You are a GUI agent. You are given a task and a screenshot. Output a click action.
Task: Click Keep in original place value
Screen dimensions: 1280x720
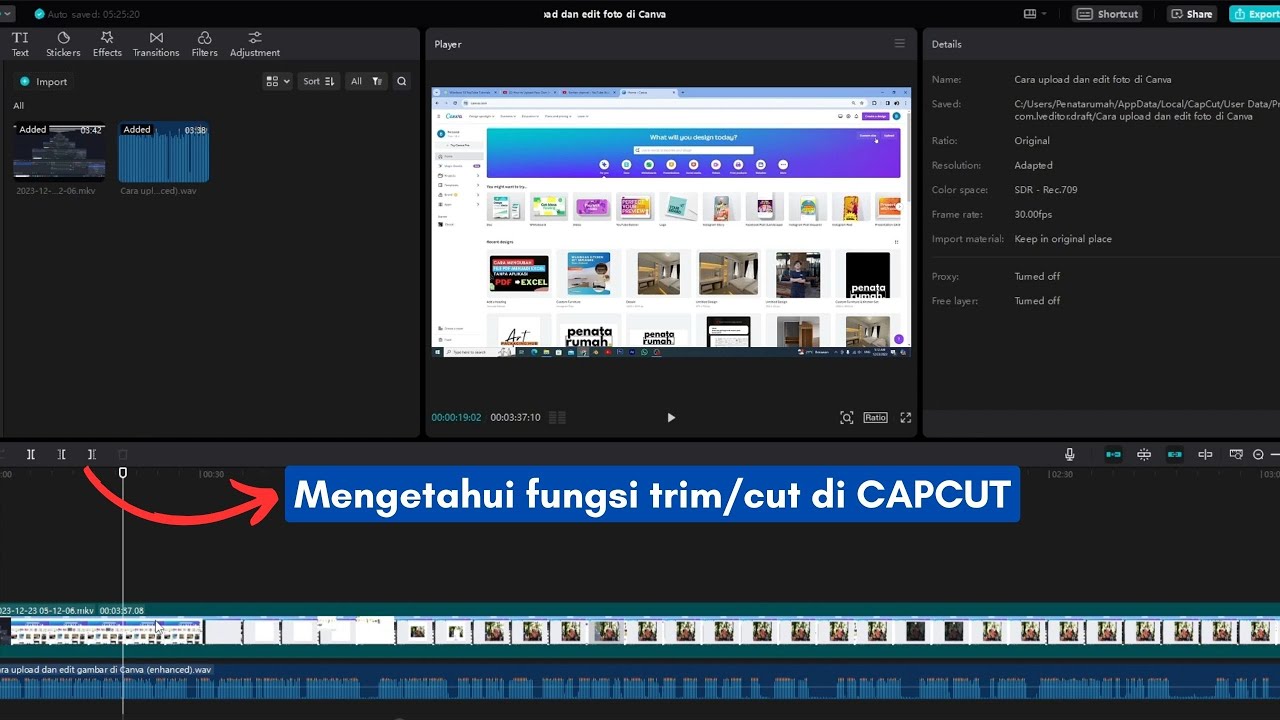[x=1063, y=239]
